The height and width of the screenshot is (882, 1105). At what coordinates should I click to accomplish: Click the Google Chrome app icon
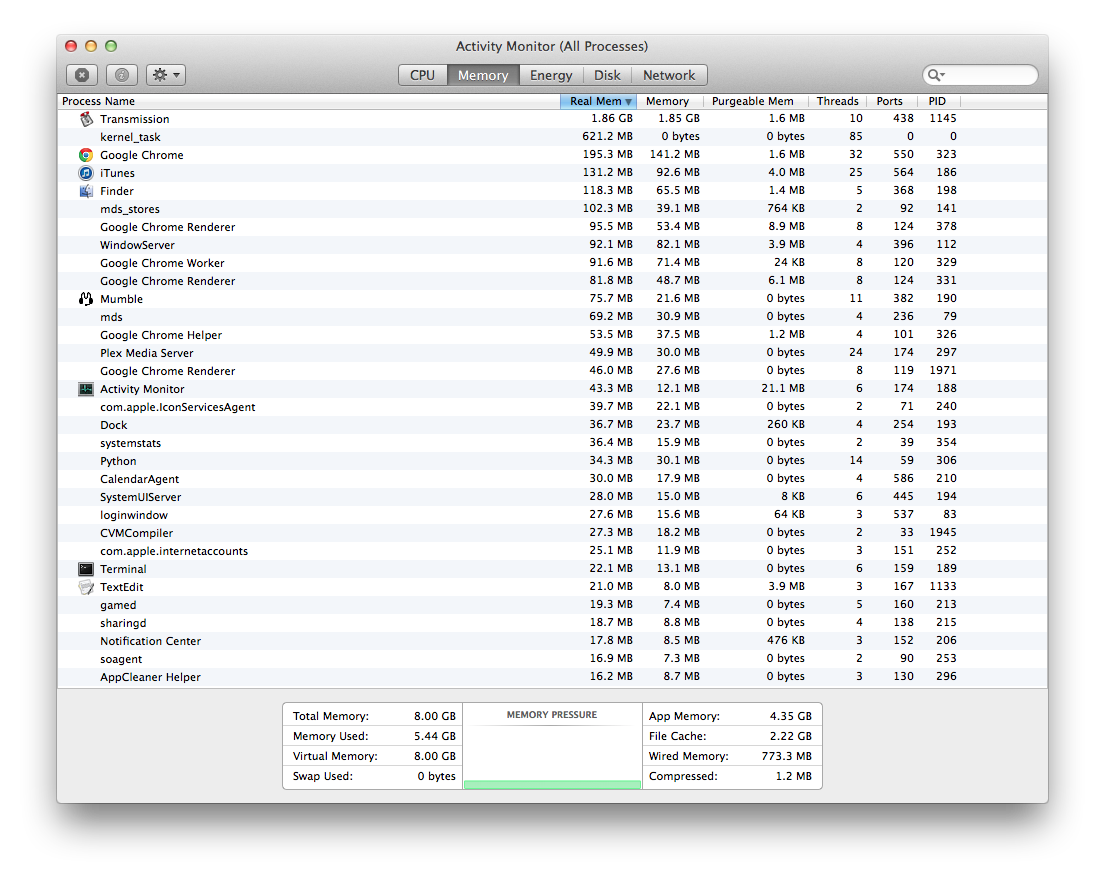coord(86,155)
